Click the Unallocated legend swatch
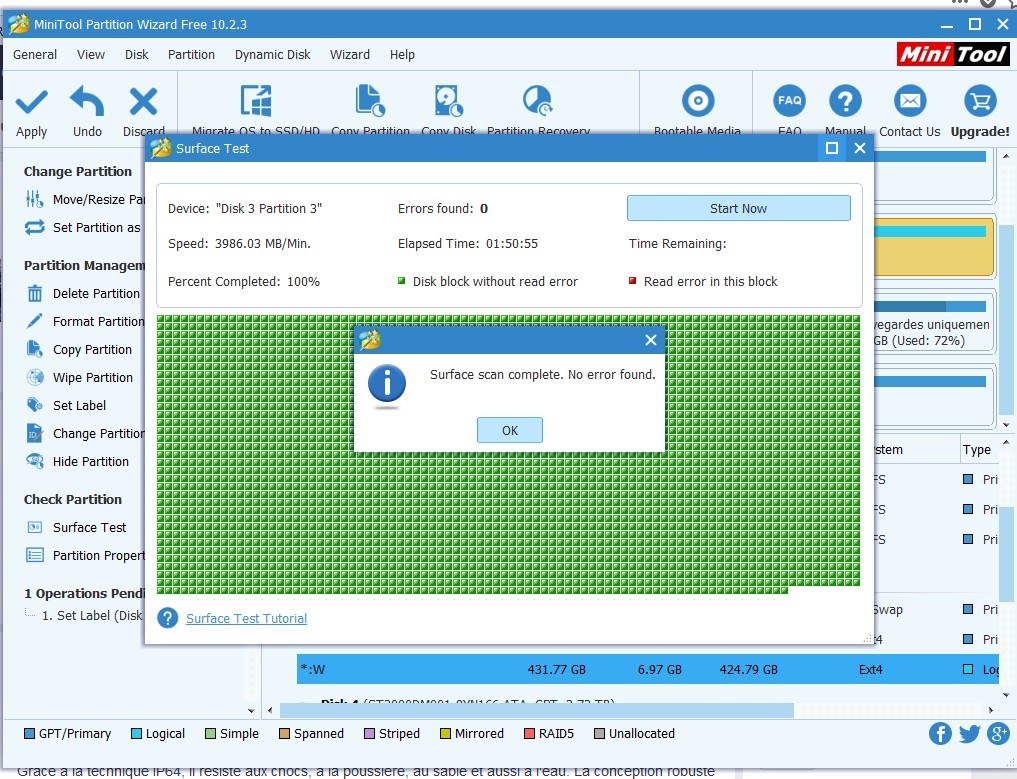1017x779 pixels. point(599,734)
